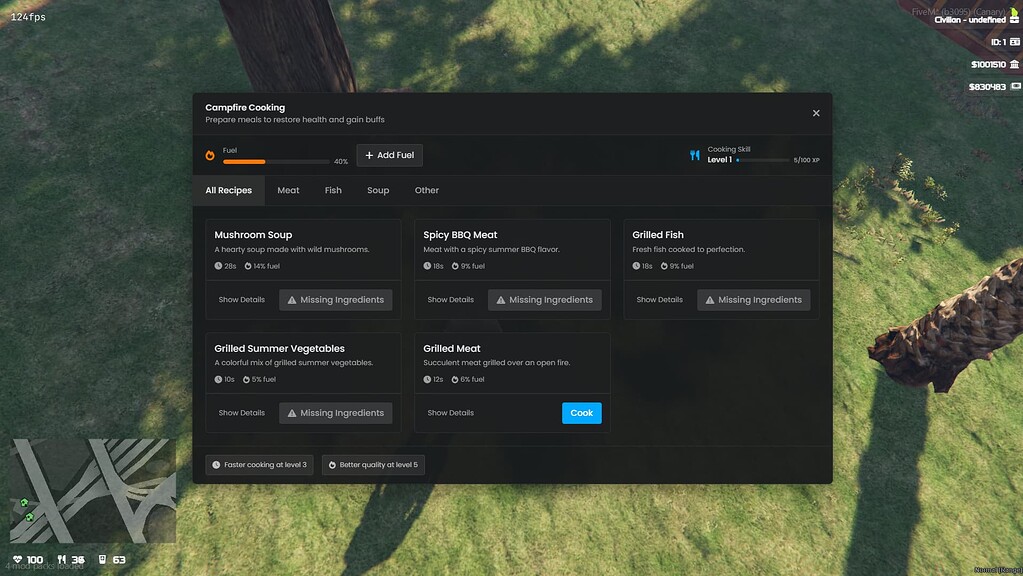Click the hunger icon in bottom HUD

click(x=62, y=560)
